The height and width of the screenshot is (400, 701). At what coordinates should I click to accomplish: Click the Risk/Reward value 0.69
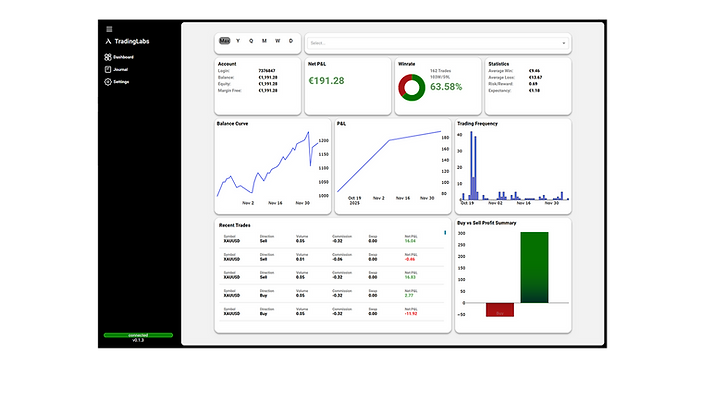click(x=533, y=84)
